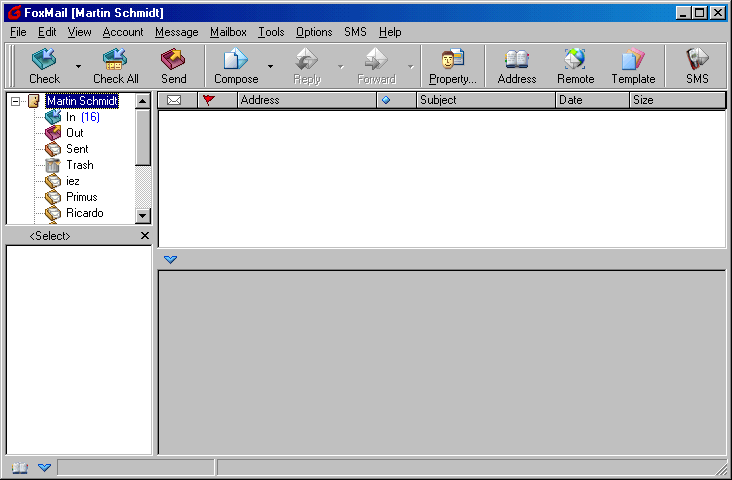Open the Message menu
This screenshot has height=480, width=732.
tap(176, 32)
